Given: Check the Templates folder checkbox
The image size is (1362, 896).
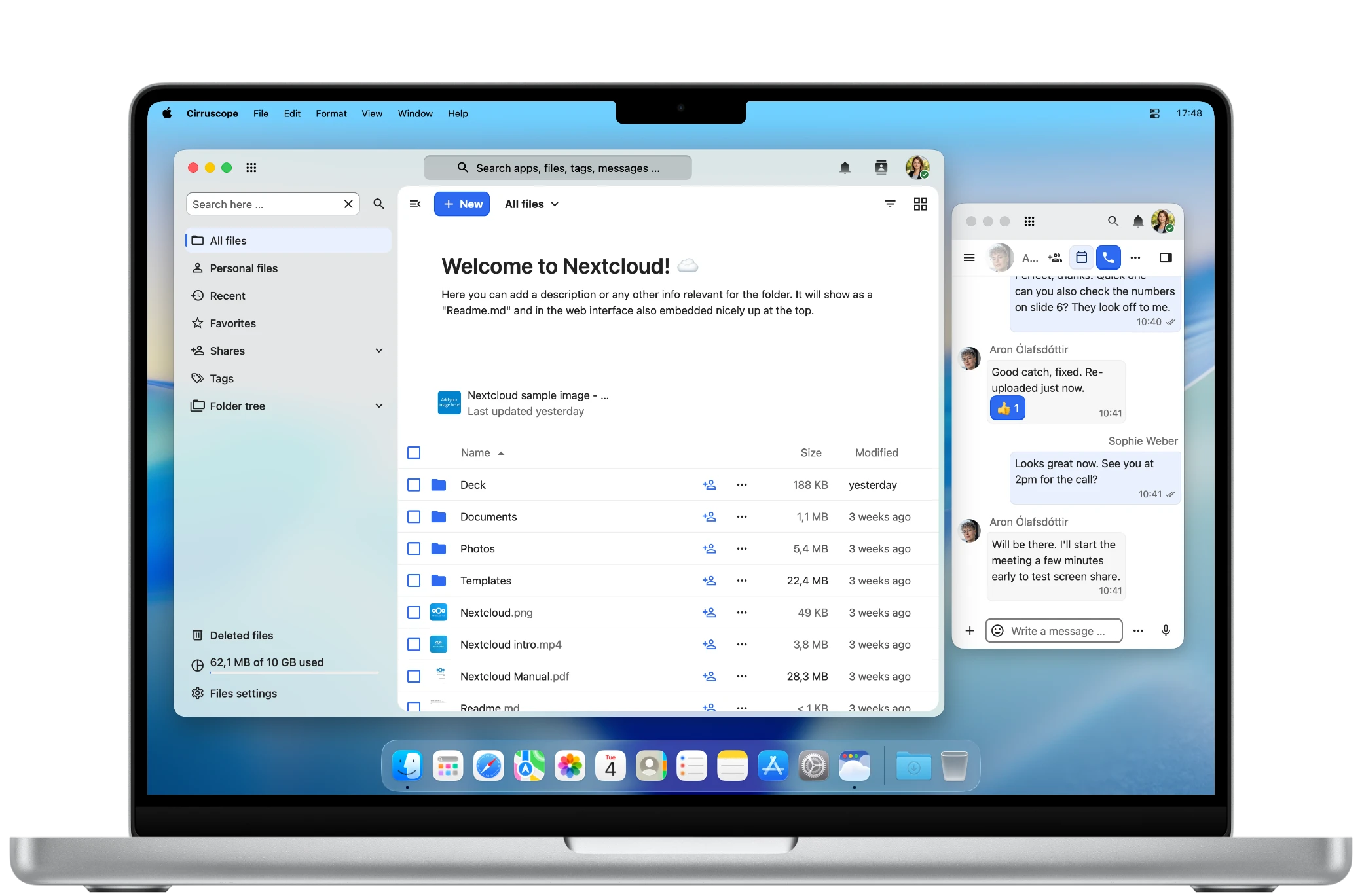Looking at the screenshot, I should [x=414, y=581].
